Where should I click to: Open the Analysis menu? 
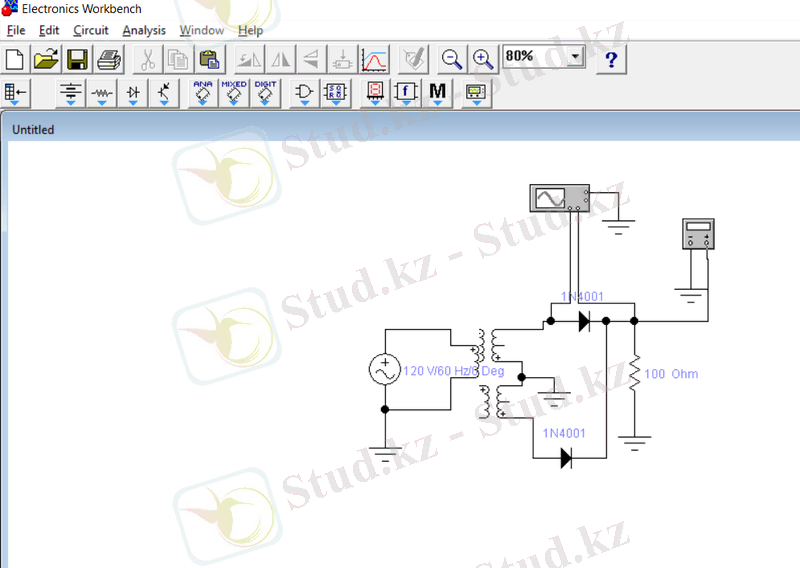click(144, 31)
